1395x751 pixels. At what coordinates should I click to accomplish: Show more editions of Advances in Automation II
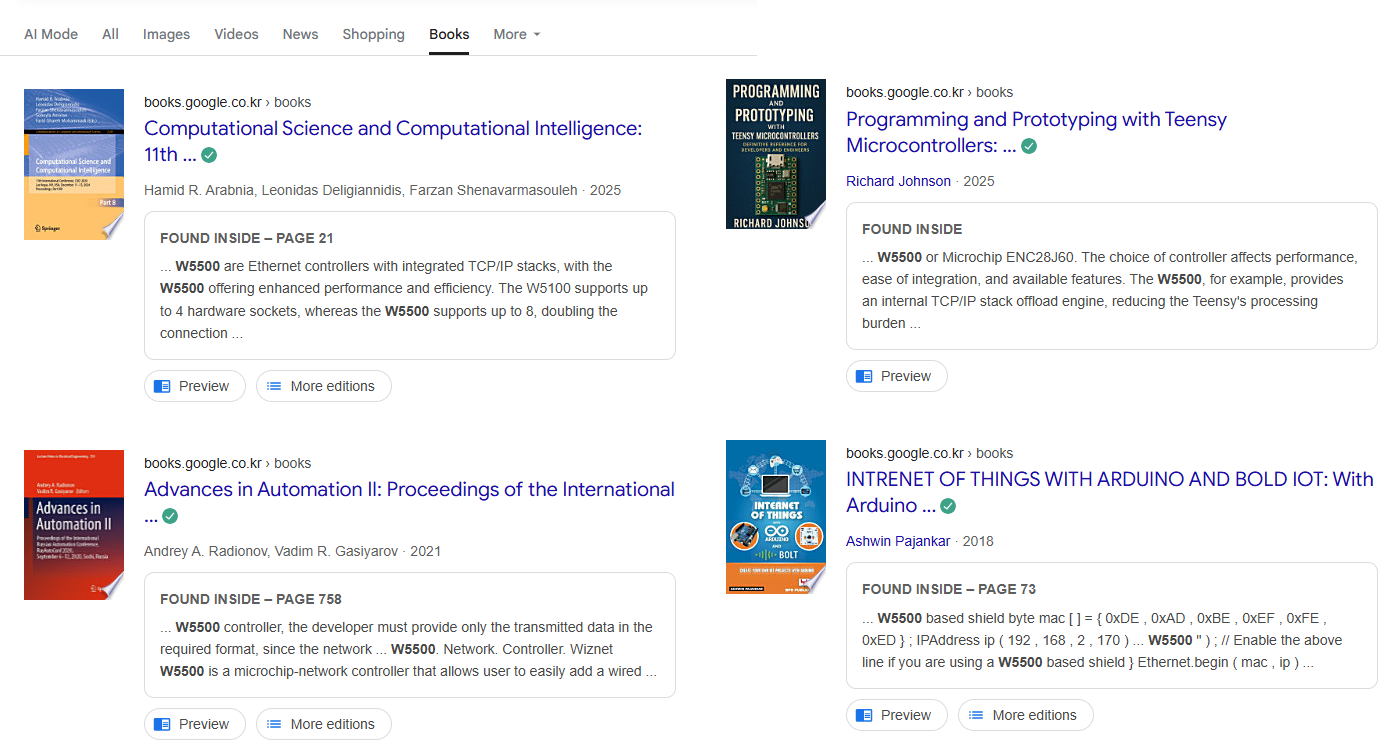point(323,724)
